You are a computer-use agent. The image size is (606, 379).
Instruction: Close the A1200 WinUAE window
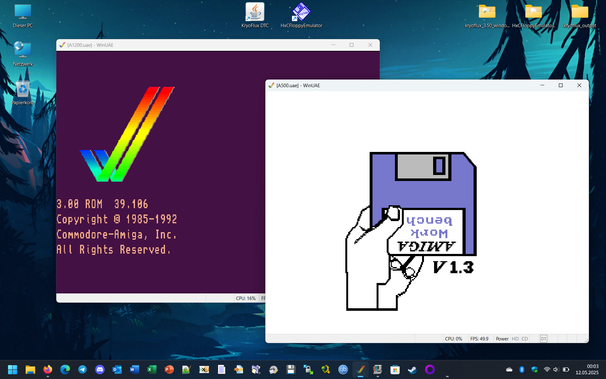point(370,45)
